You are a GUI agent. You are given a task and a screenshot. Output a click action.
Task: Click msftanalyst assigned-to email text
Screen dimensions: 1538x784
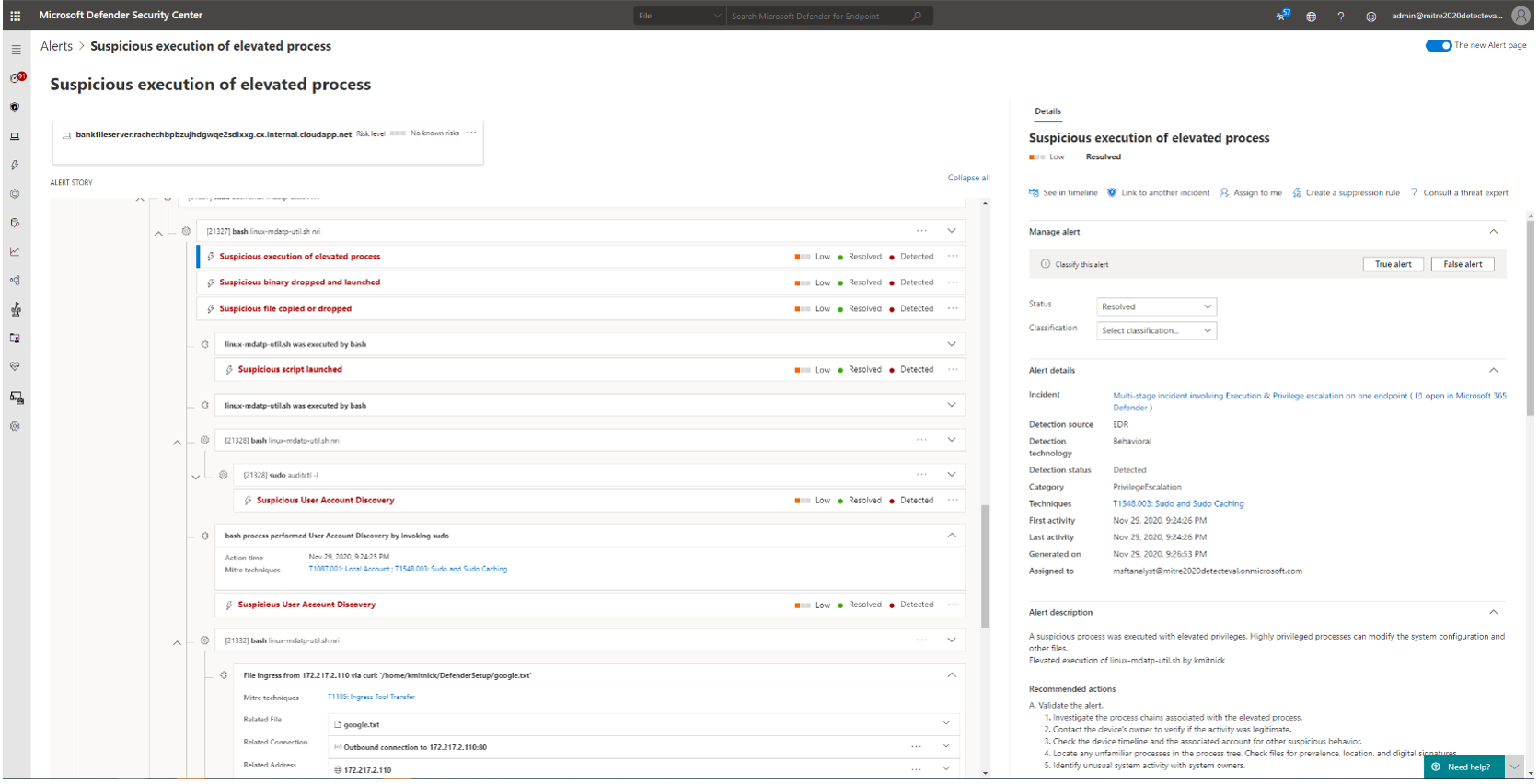click(x=1208, y=571)
